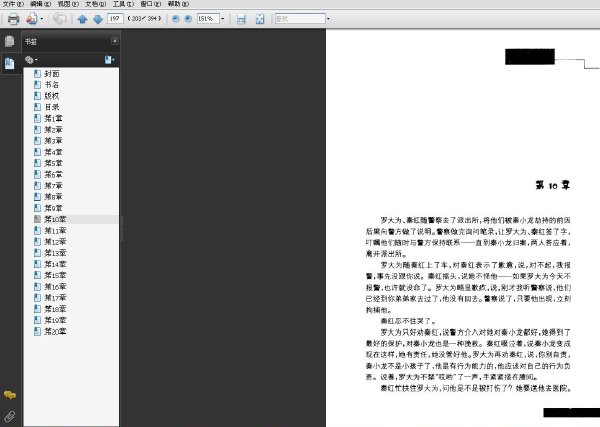Jump to the 第7章 bookmark
This screenshot has width=600, height=427.
click(x=53, y=185)
